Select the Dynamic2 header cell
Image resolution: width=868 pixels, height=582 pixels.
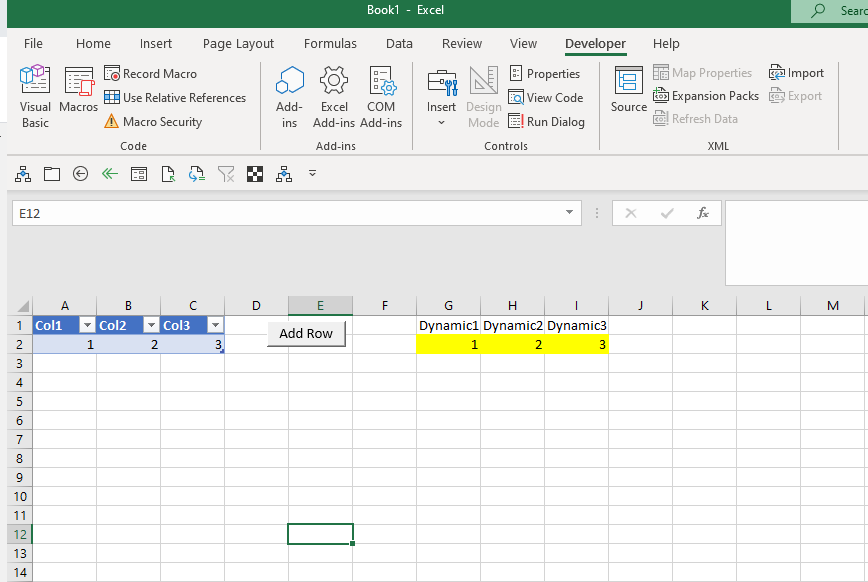coord(513,325)
